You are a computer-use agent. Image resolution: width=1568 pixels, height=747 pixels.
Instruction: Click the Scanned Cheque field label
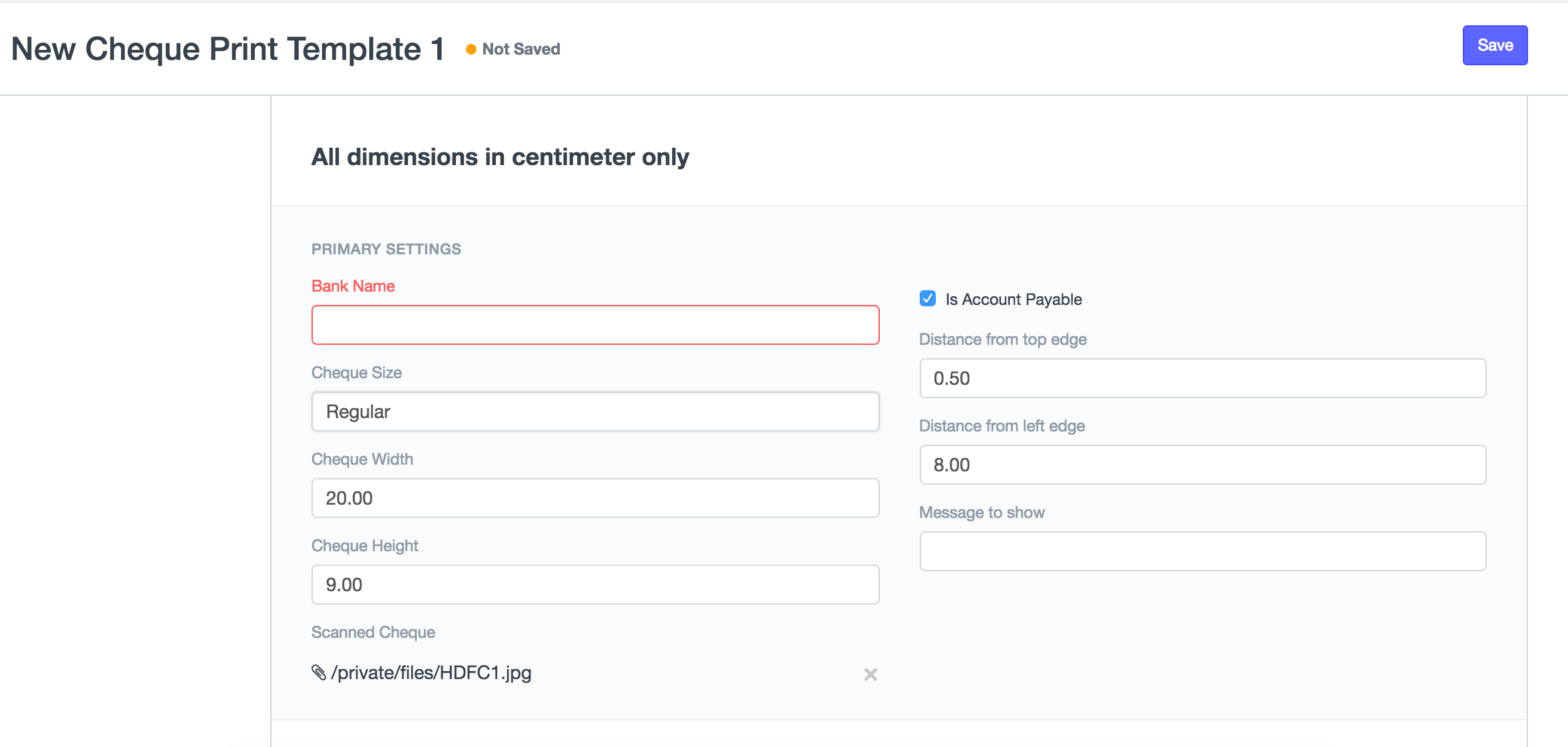pyautogui.click(x=373, y=632)
